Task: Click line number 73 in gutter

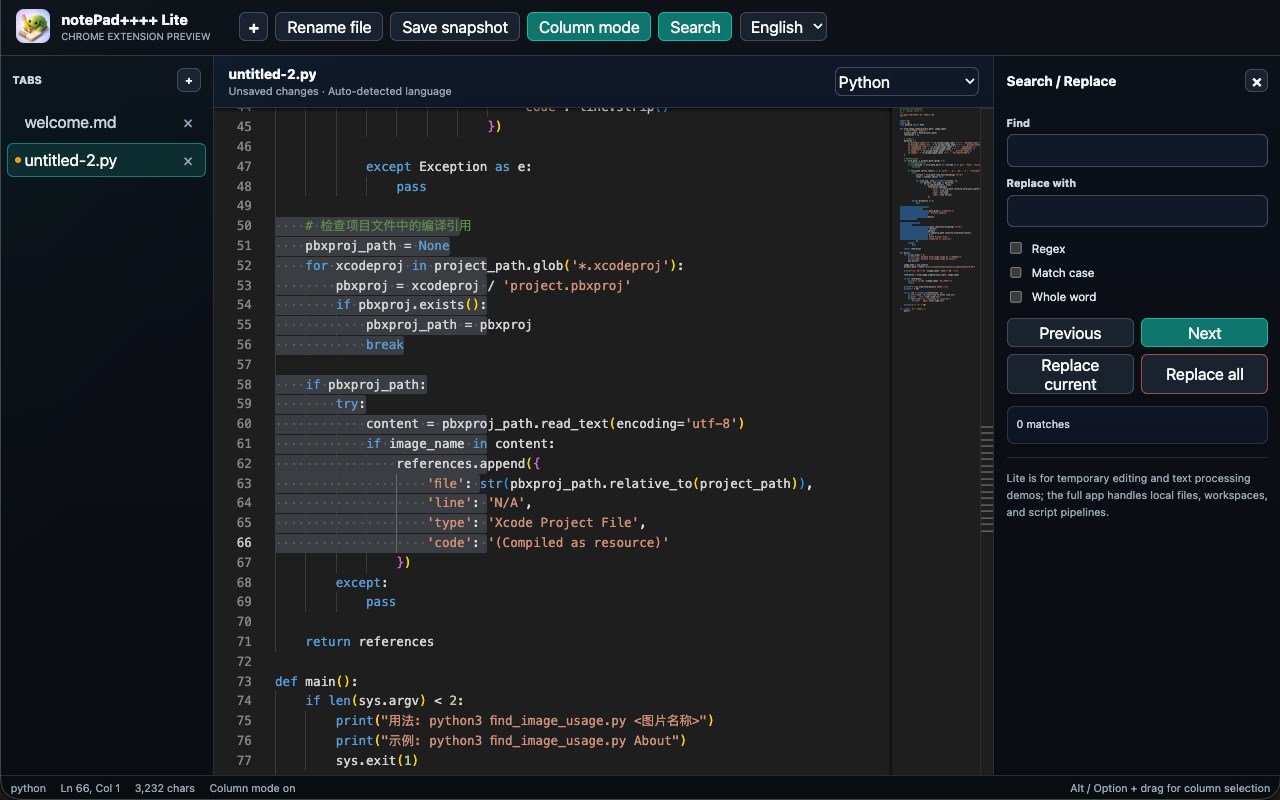Action: pos(244,682)
